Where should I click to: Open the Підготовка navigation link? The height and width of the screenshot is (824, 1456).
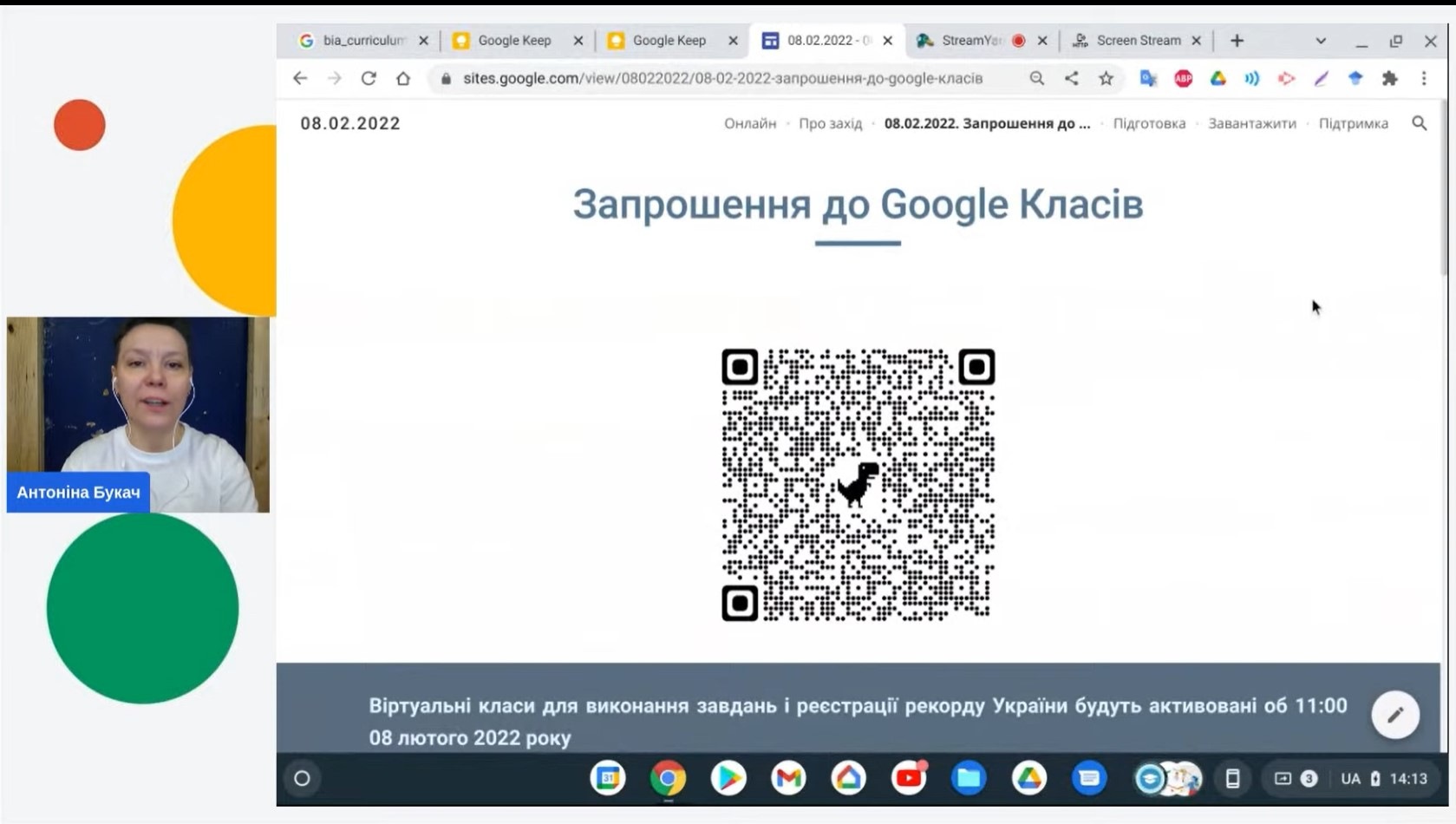click(1149, 123)
